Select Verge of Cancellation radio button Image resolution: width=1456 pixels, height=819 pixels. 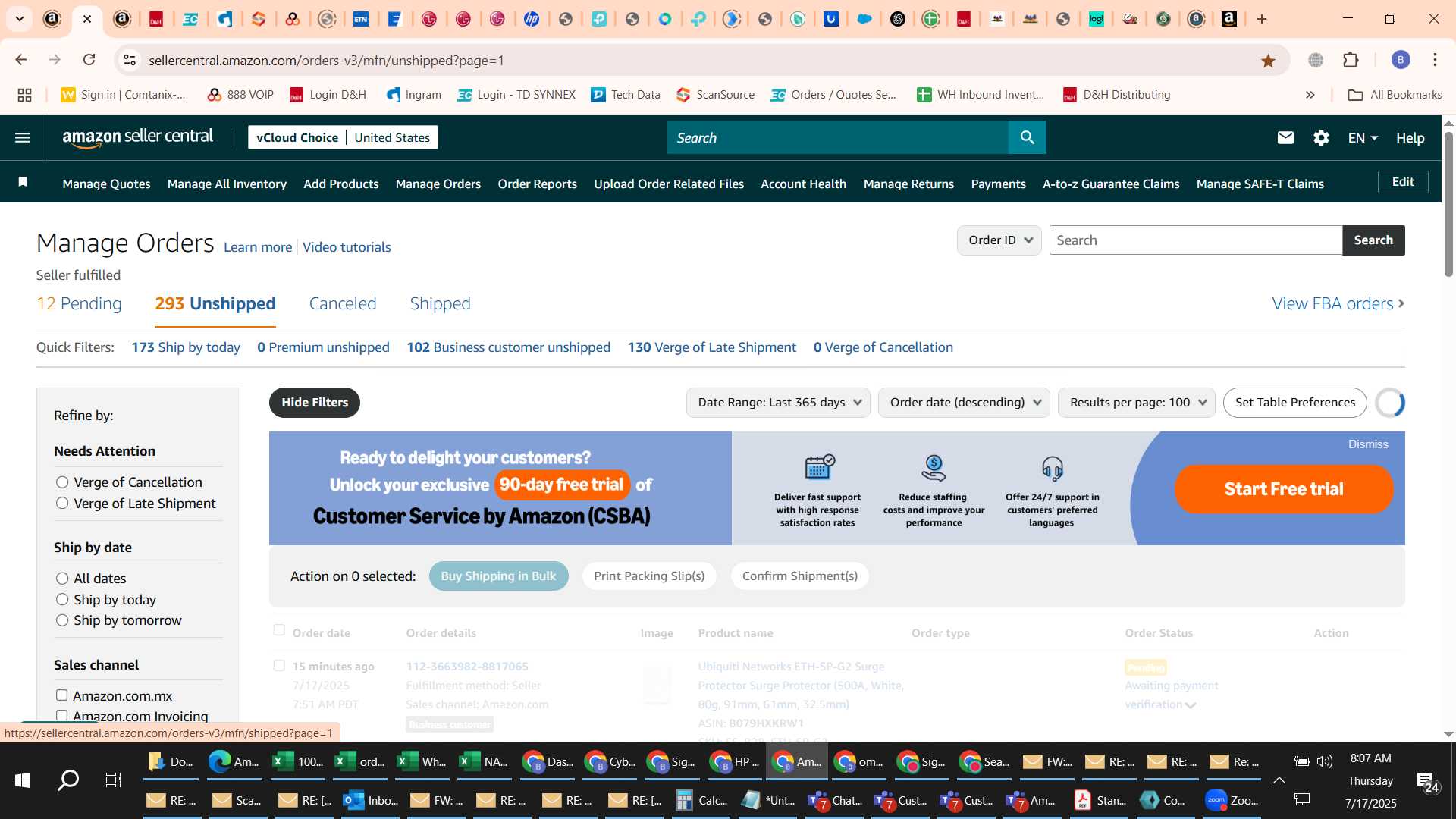62,482
